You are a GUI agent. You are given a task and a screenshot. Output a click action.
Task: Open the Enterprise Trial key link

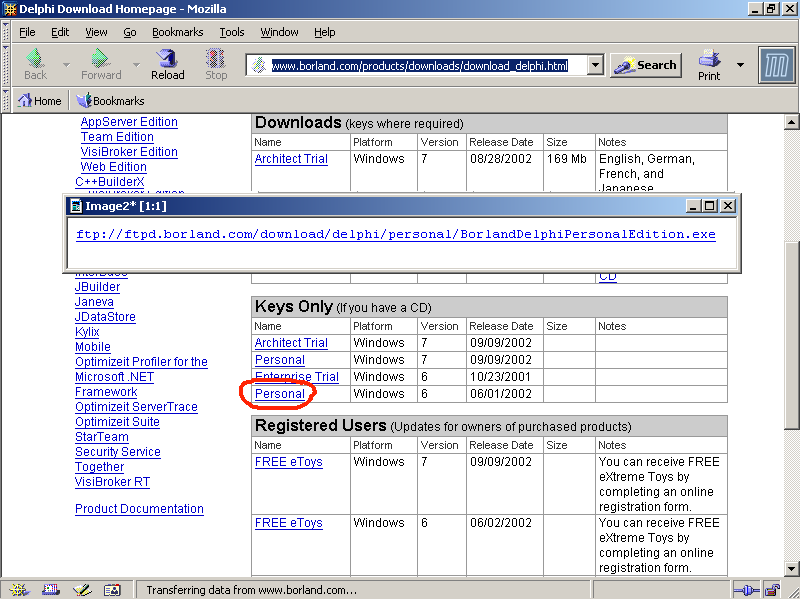[x=297, y=377]
